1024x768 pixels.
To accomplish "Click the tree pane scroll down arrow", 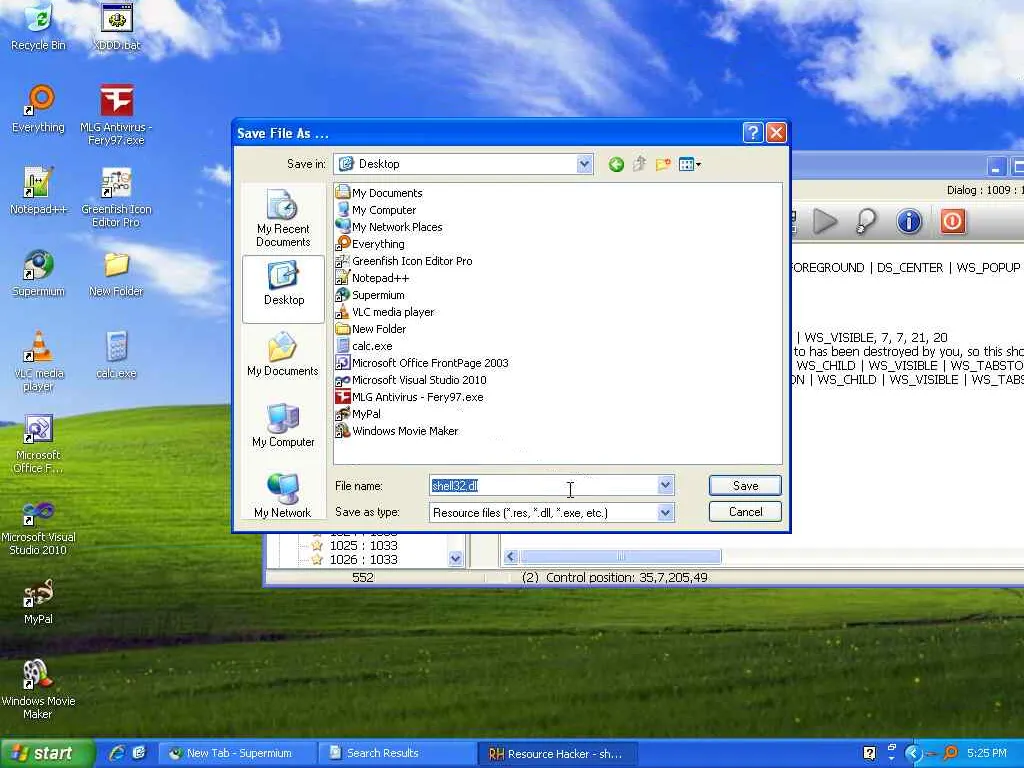I will [x=455, y=558].
